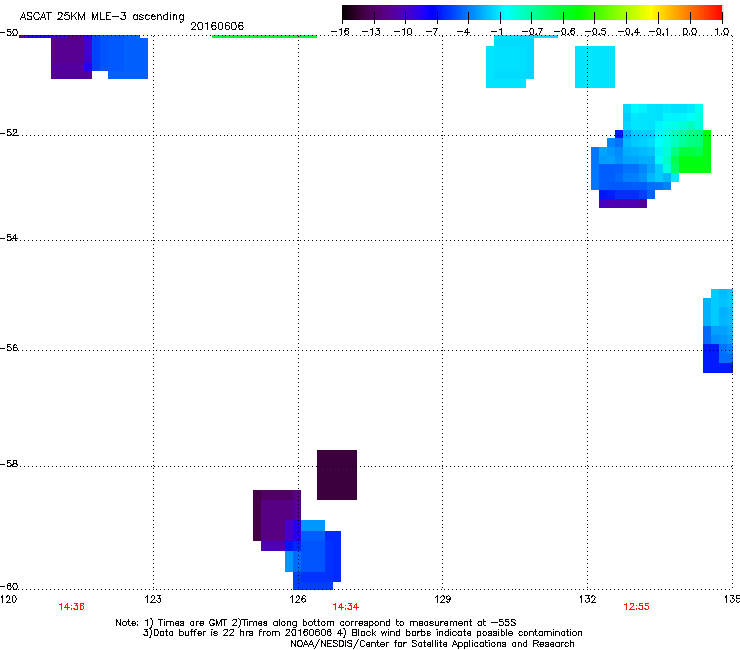Click the blue patch near latitude -60 at 126

[313, 557]
